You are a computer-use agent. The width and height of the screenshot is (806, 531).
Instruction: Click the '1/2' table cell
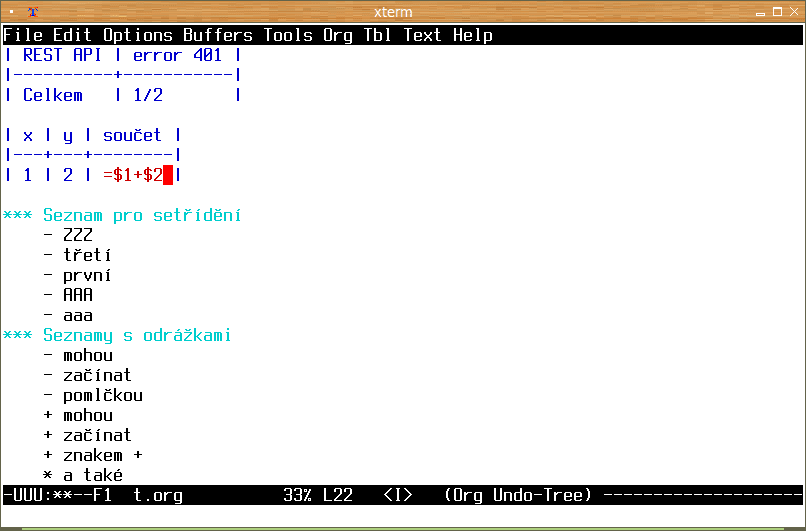tap(148, 95)
